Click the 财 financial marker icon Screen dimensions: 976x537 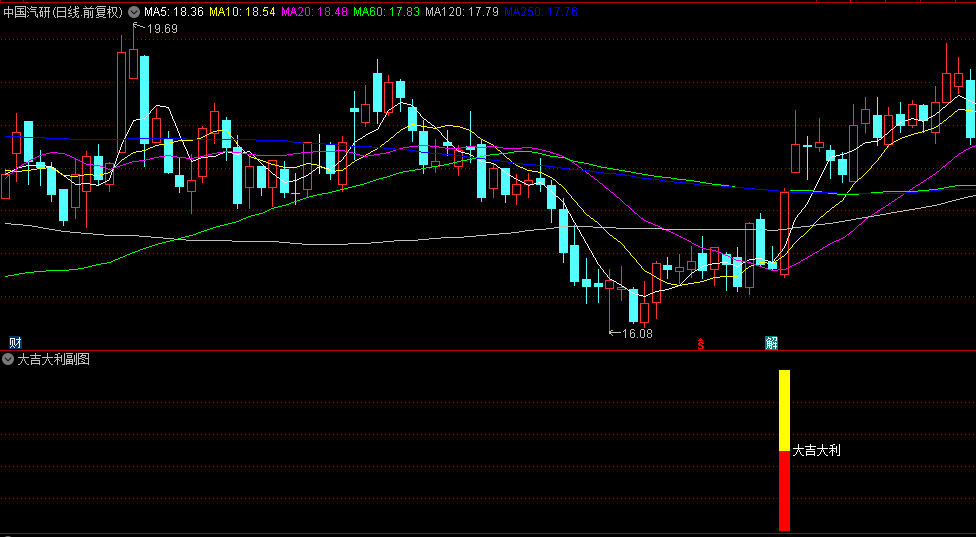pyautogui.click(x=16, y=342)
